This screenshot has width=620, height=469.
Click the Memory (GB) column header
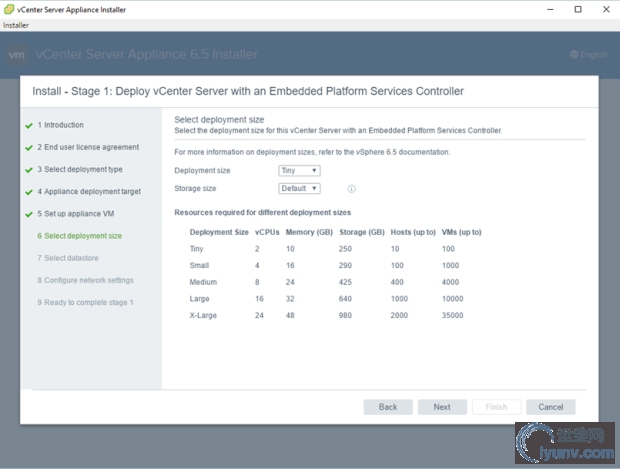coord(309,232)
